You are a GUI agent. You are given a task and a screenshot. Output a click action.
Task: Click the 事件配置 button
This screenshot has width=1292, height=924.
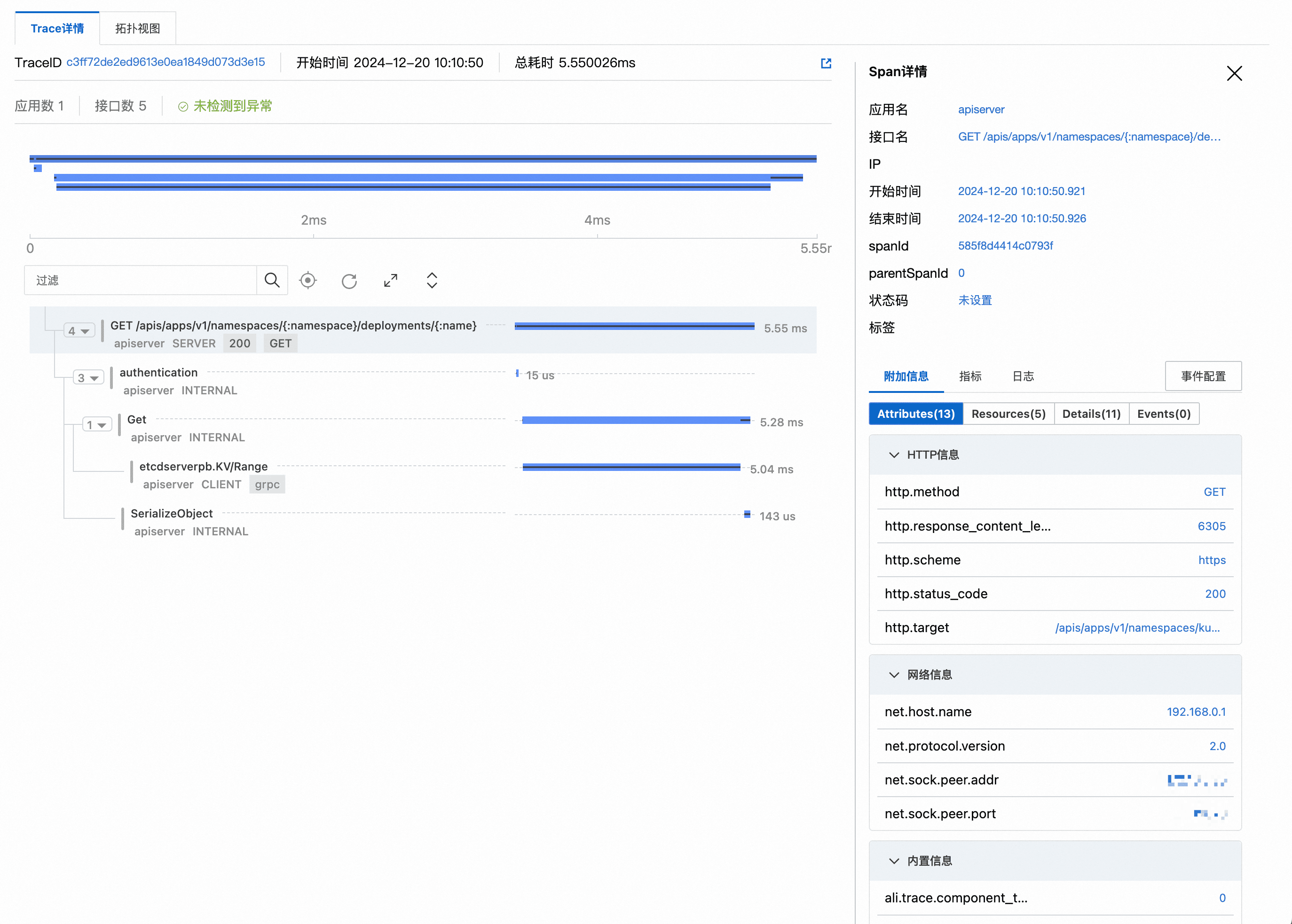pyautogui.click(x=1203, y=376)
